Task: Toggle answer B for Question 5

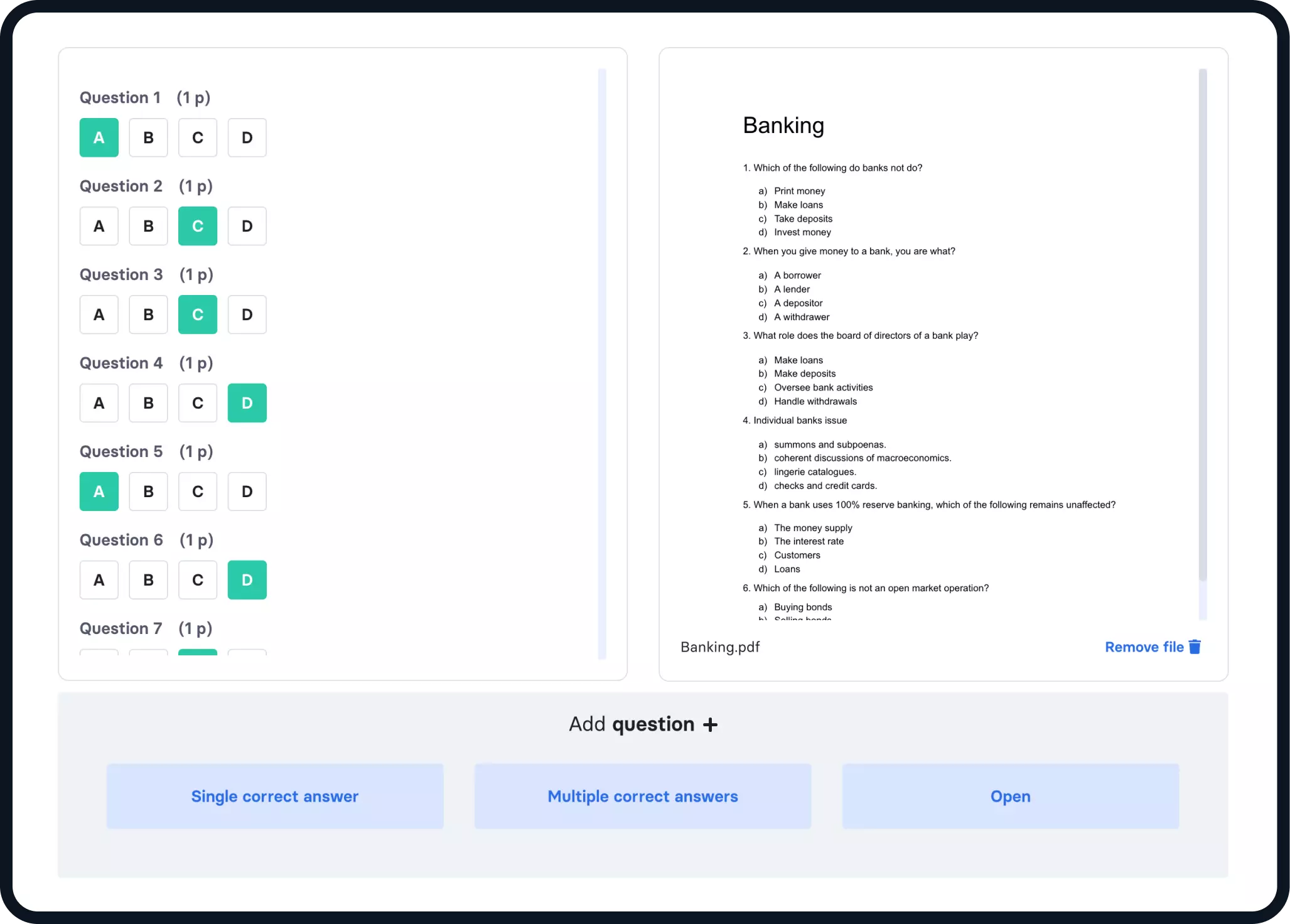Action: [148, 491]
